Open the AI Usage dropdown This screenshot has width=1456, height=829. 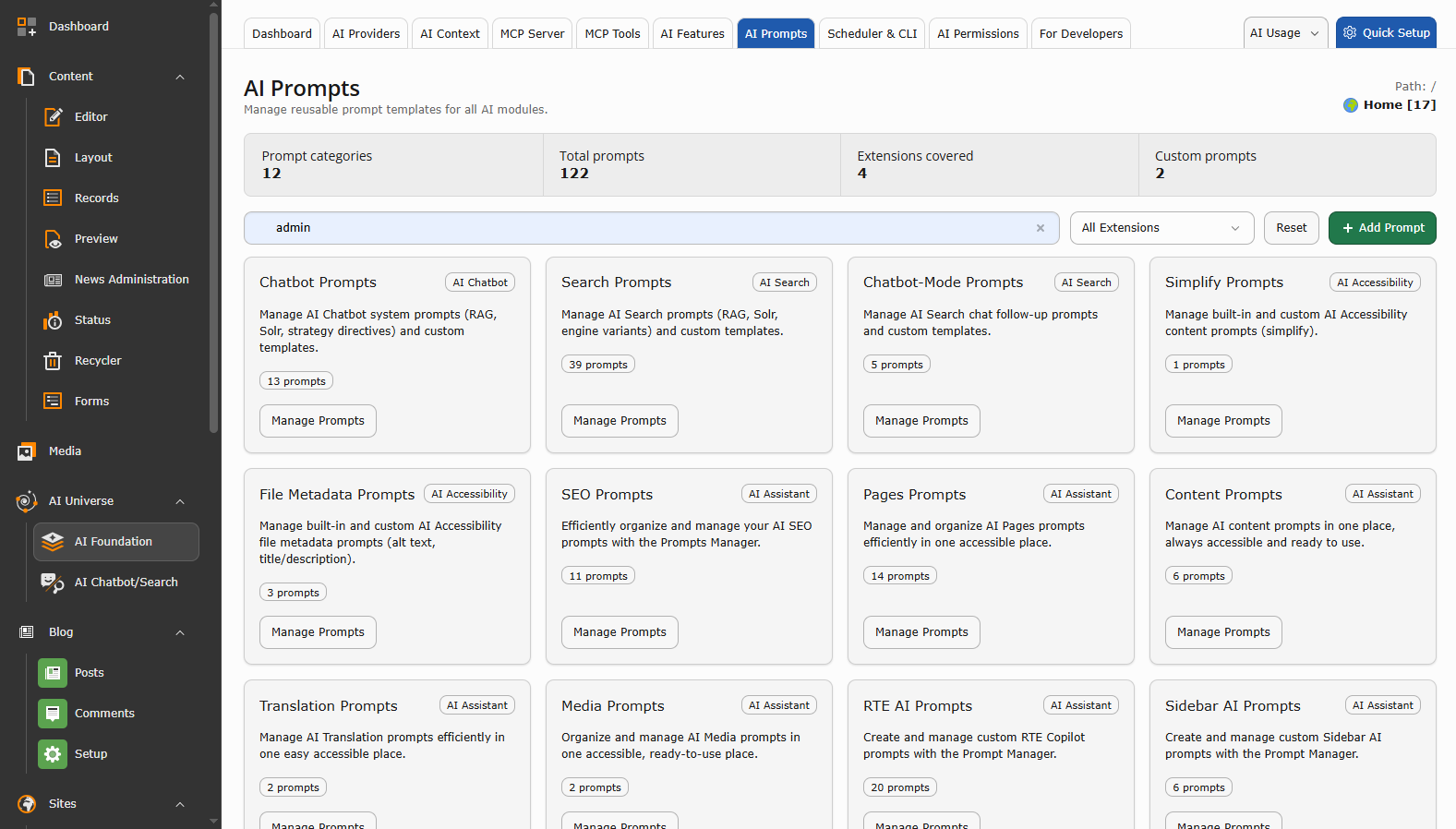pos(1286,33)
